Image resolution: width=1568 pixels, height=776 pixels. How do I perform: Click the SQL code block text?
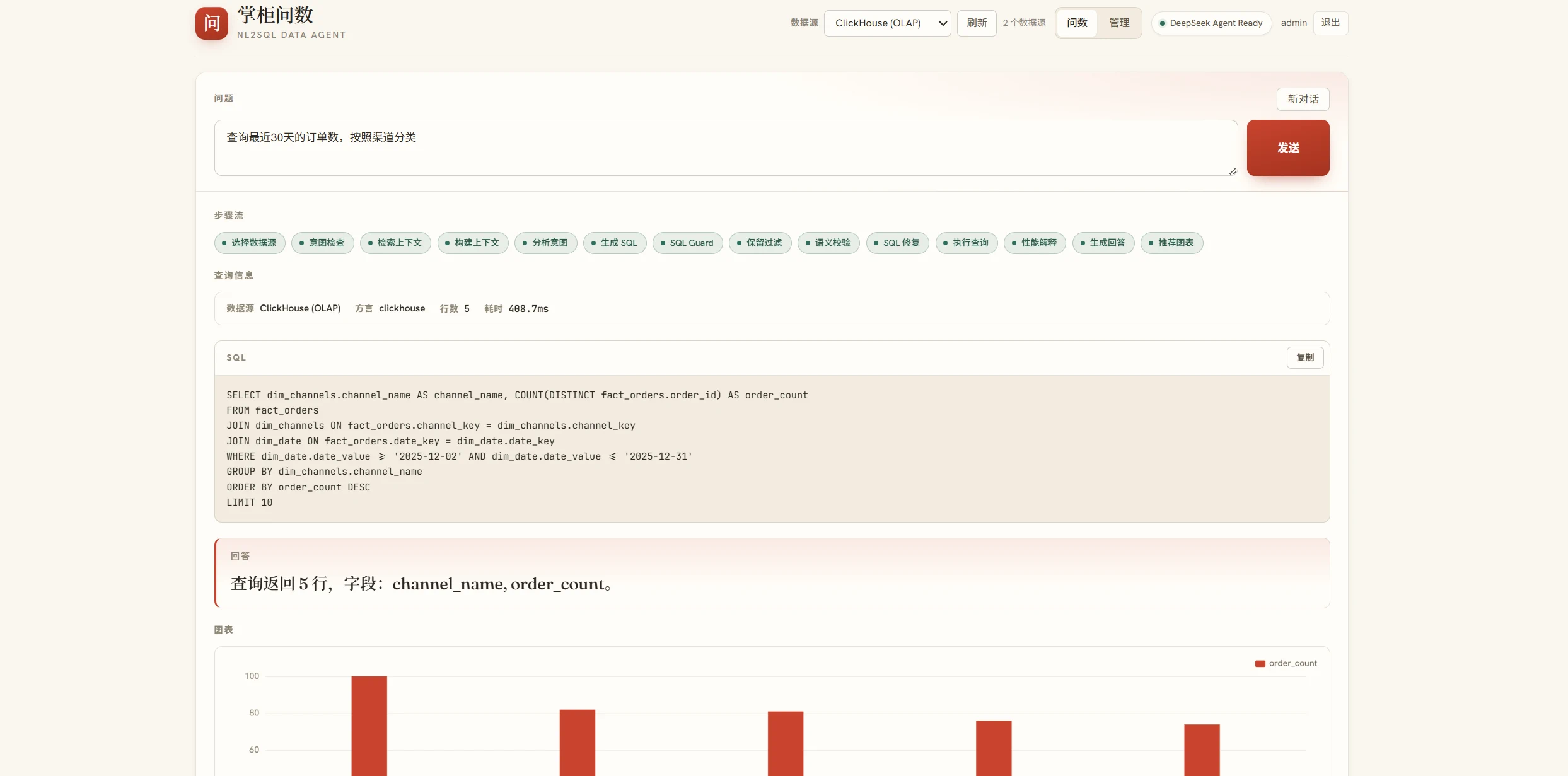[x=772, y=449]
